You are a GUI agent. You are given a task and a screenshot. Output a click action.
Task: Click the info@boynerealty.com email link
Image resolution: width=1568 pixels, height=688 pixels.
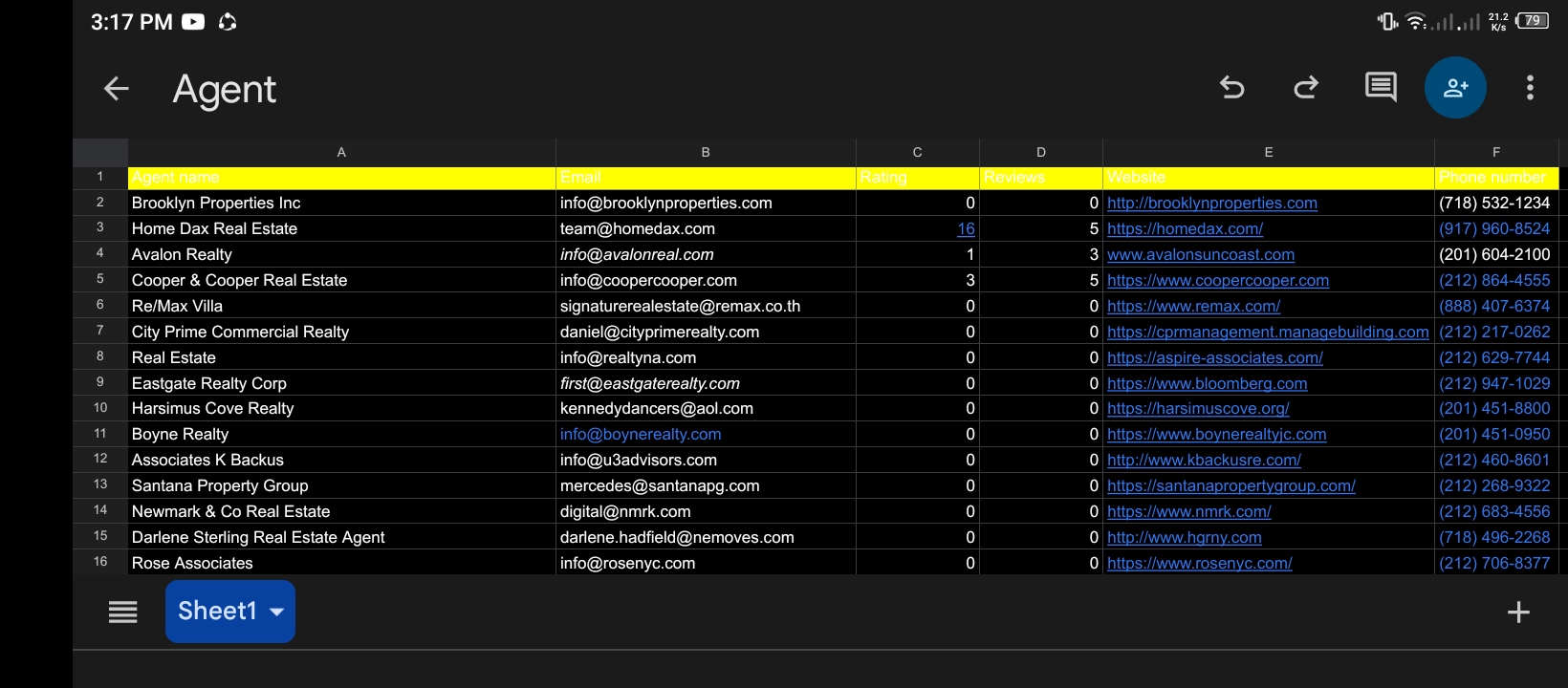pos(641,434)
